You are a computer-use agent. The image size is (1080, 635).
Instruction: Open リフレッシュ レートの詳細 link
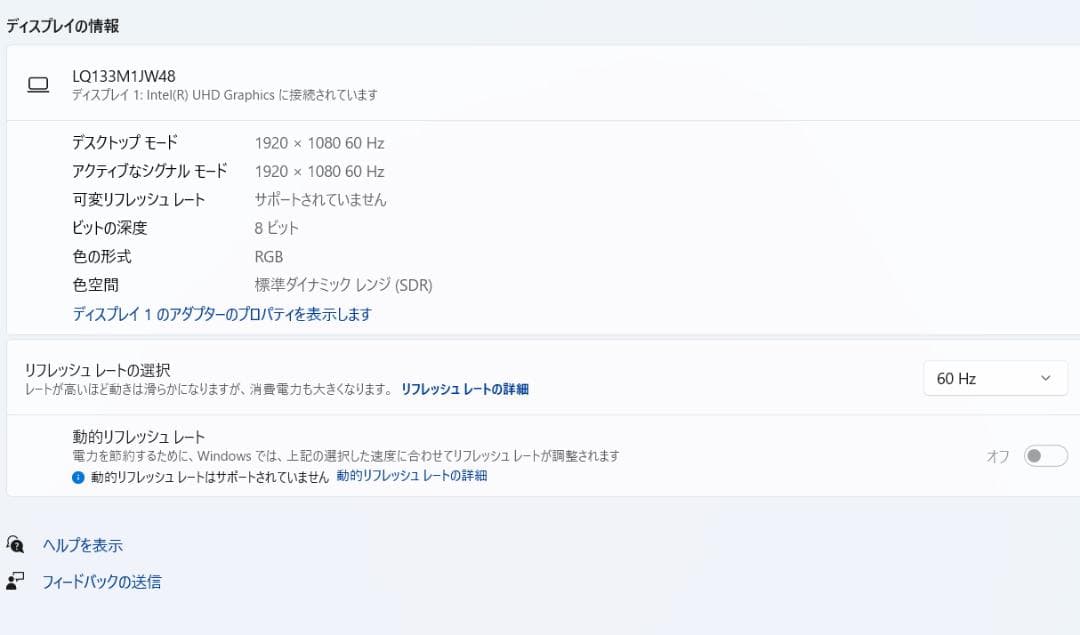coord(465,389)
